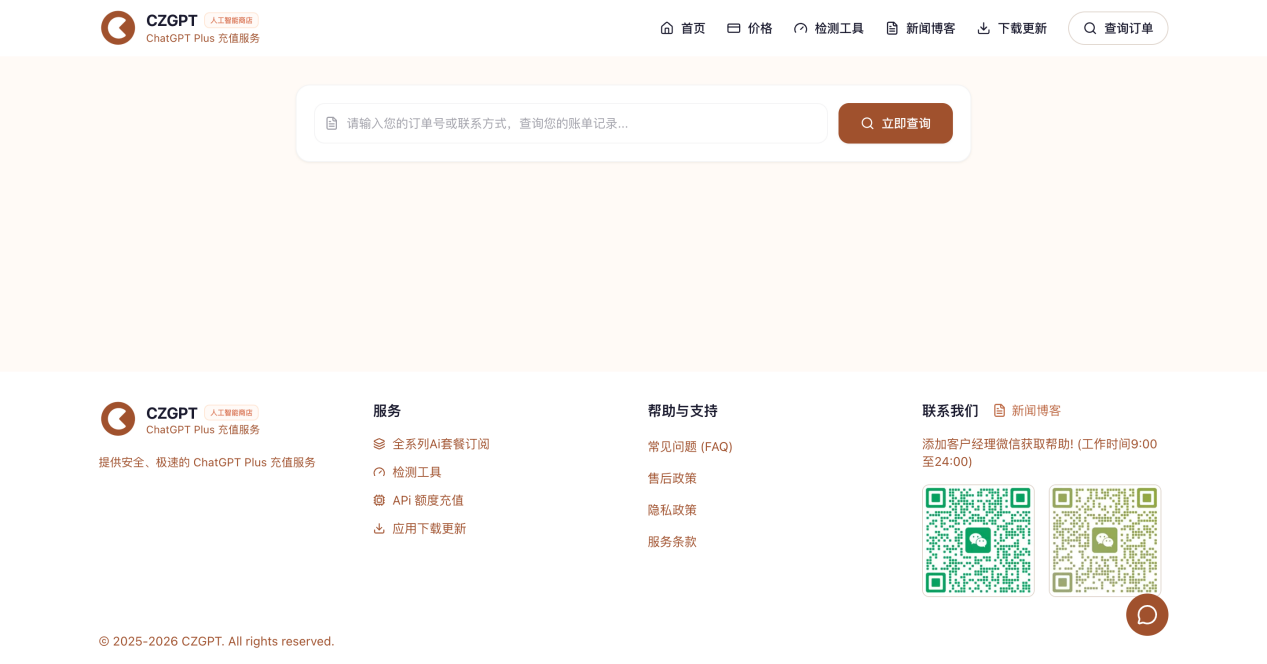Open the floating chat bubble button
1267x664 pixels.
(x=1147, y=614)
